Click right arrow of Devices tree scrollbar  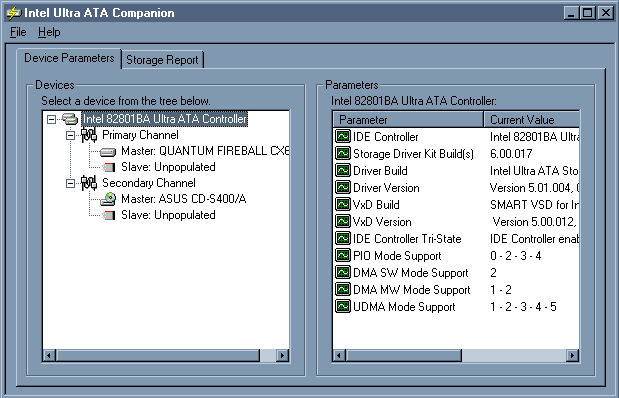pos(282,355)
